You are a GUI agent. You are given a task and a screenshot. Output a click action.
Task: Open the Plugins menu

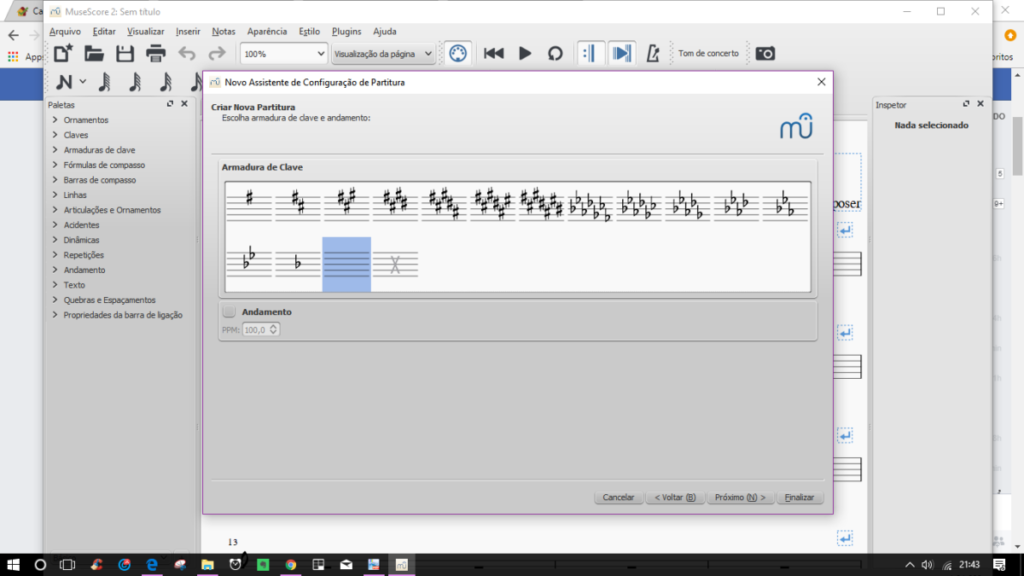click(x=346, y=31)
